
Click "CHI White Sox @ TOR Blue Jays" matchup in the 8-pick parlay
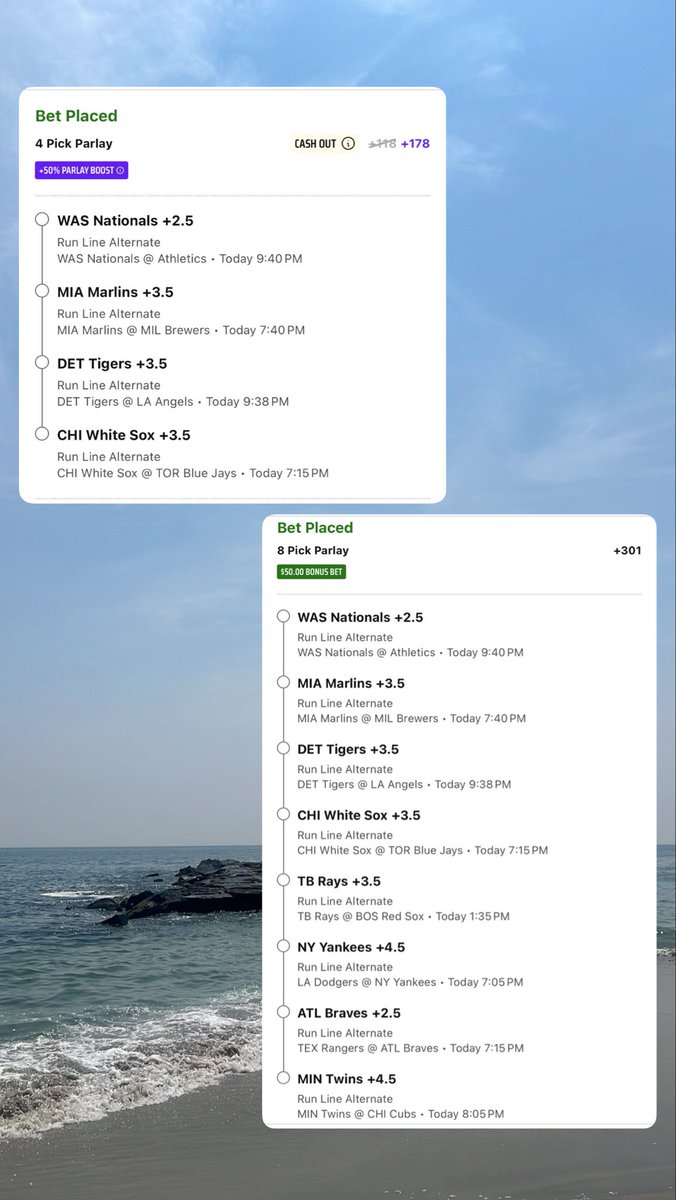point(380,850)
